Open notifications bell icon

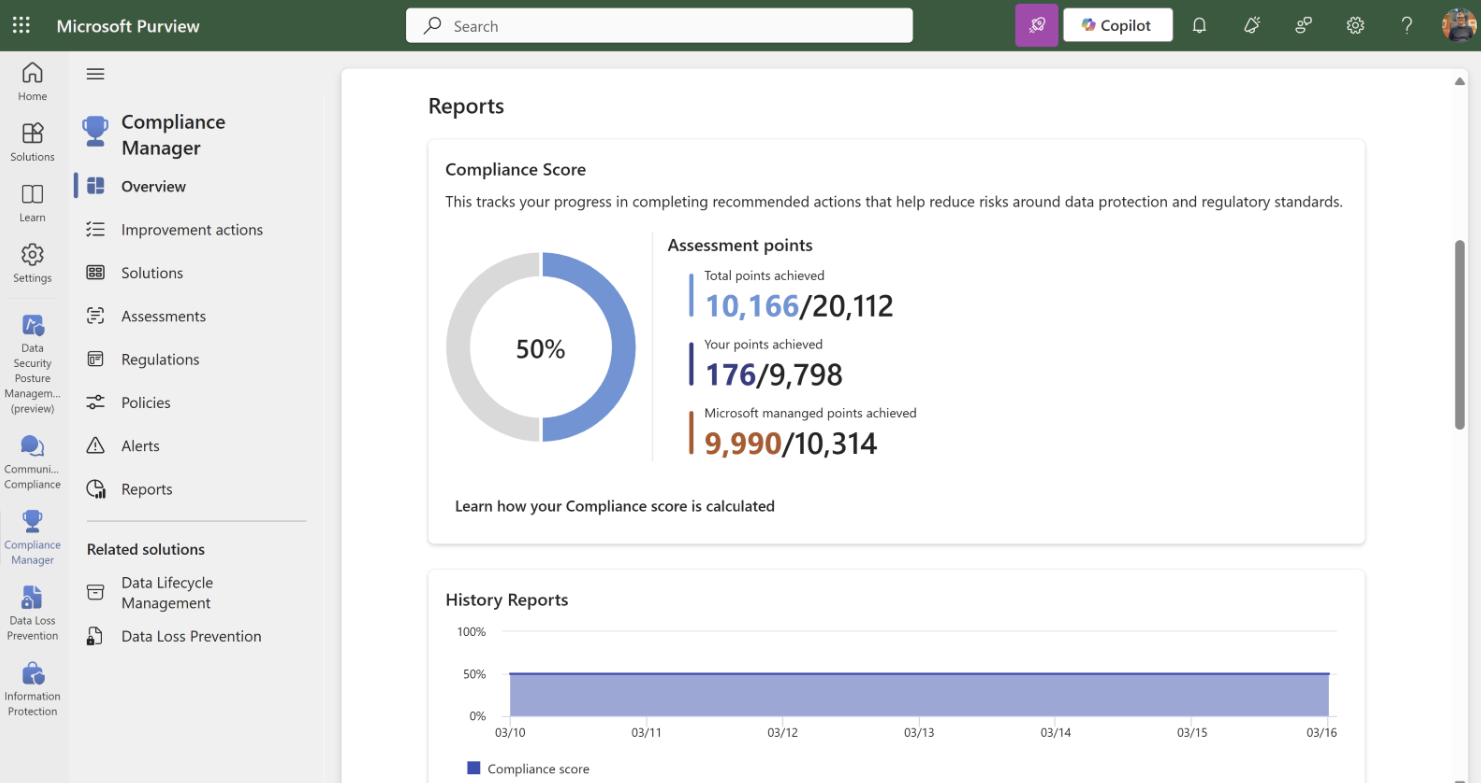(x=1199, y=26)
